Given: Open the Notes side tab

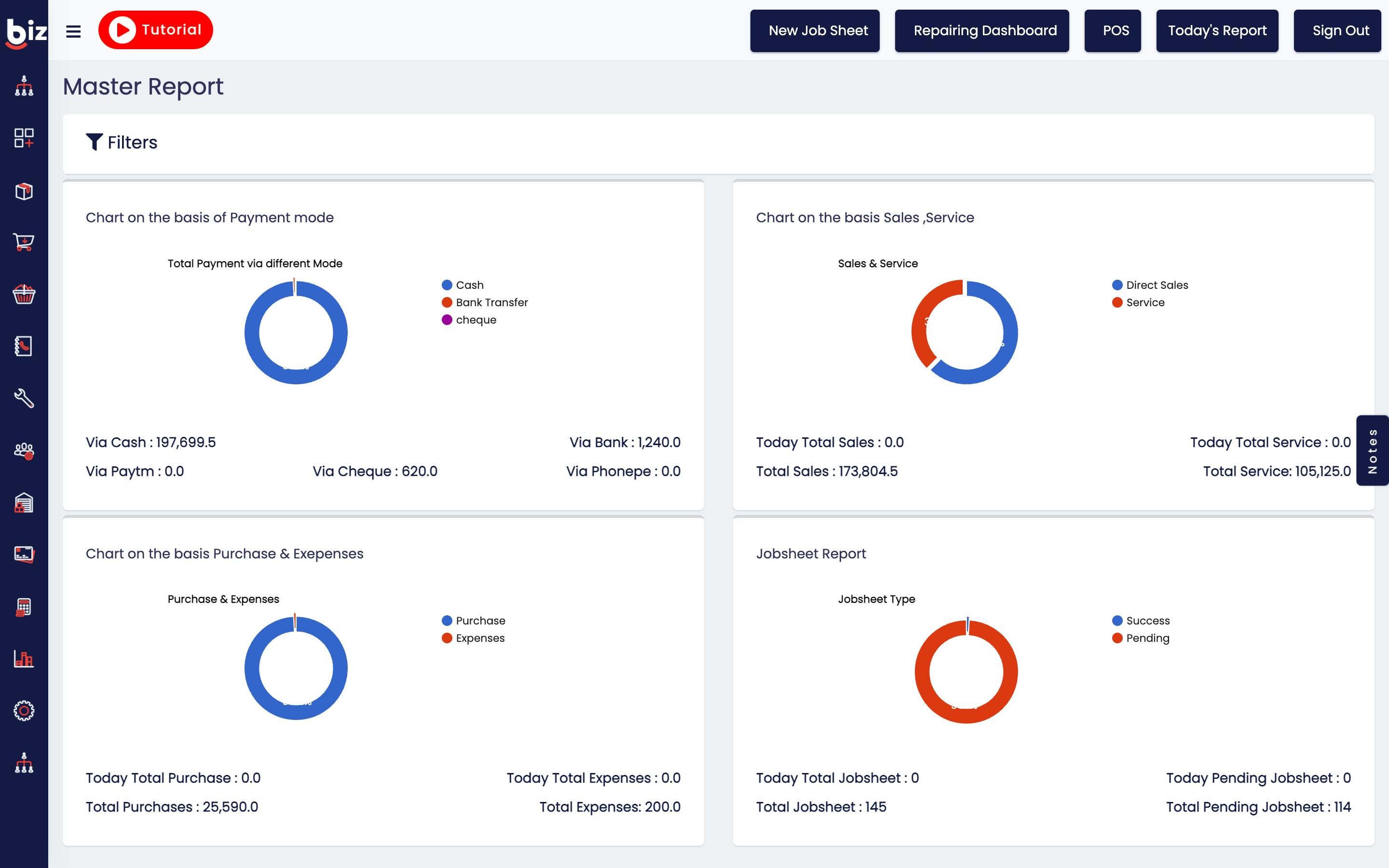Looking at the screenshot, I should 1372,451.
